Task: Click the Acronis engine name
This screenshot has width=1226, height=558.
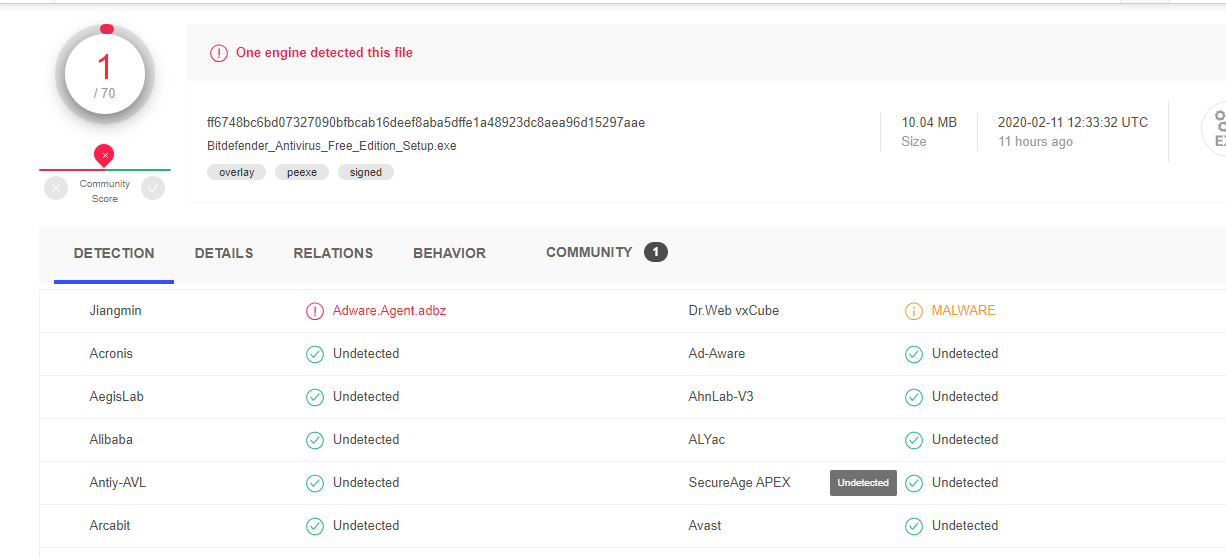Action: 111,354
